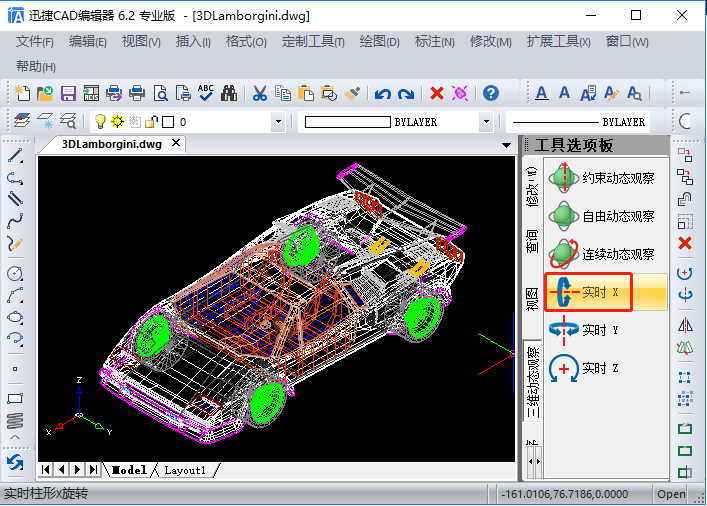Open Find with the binoculars icon

point(229,93)
